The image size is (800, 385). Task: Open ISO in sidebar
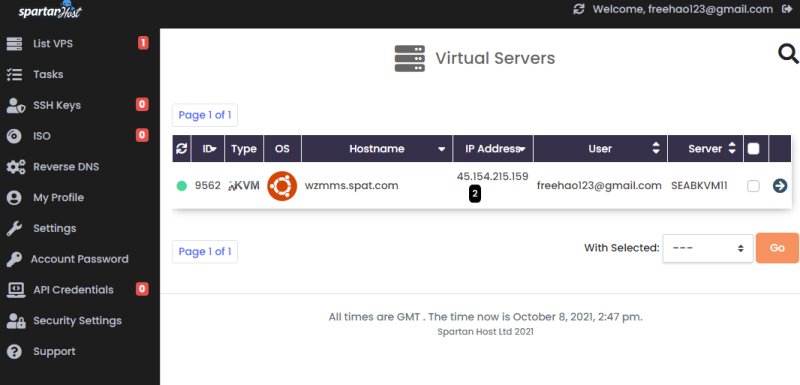[x=42, y=136]
